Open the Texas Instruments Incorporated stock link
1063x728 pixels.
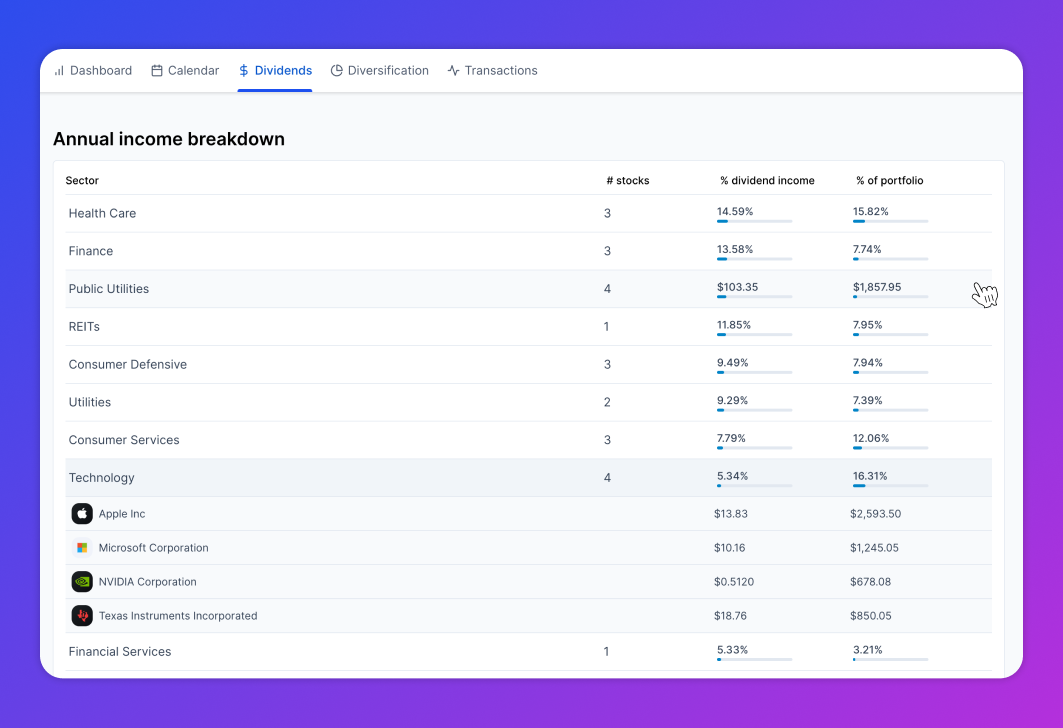(178, 615)
